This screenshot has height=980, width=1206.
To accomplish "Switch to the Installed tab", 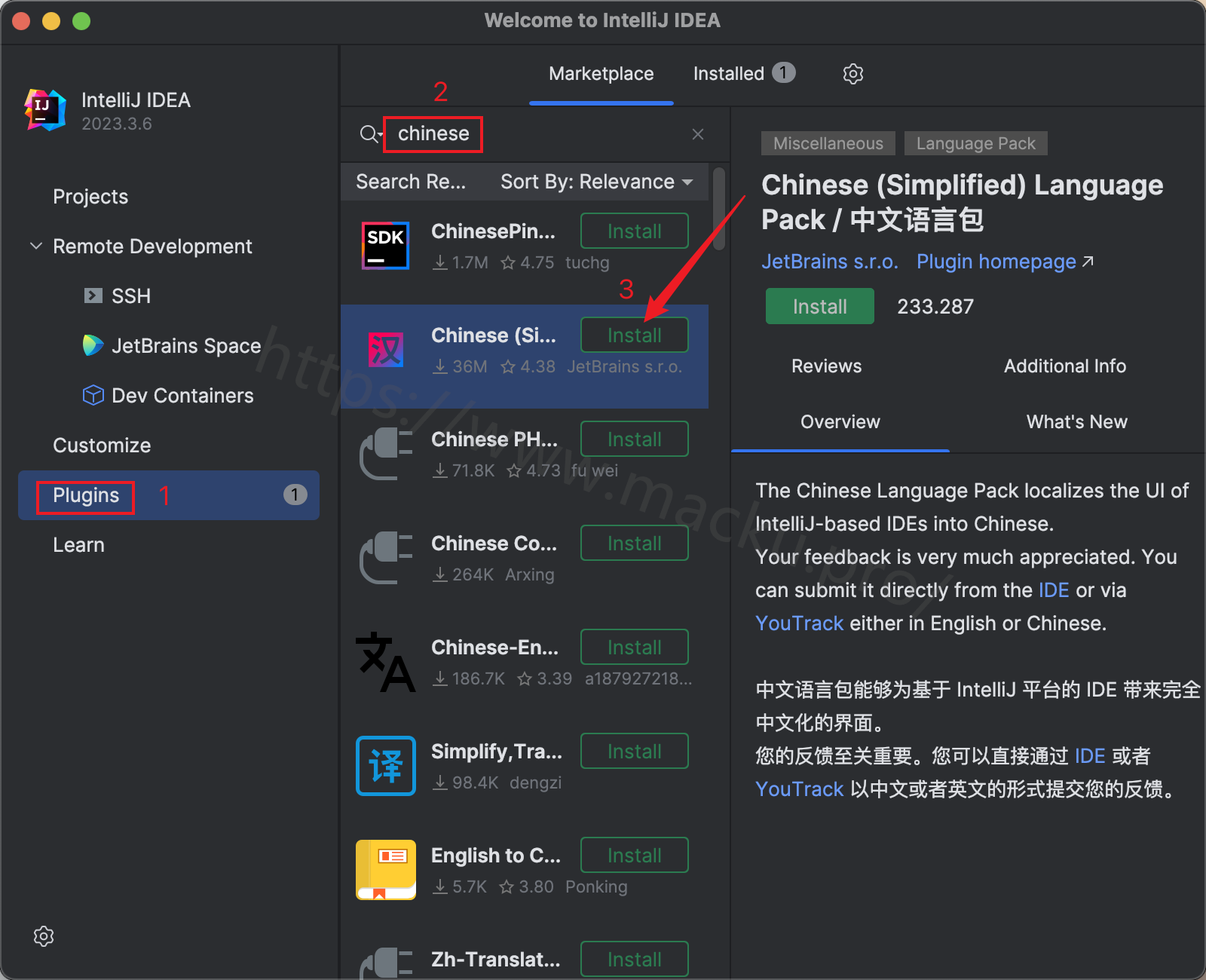I will (x=743, y=73).
